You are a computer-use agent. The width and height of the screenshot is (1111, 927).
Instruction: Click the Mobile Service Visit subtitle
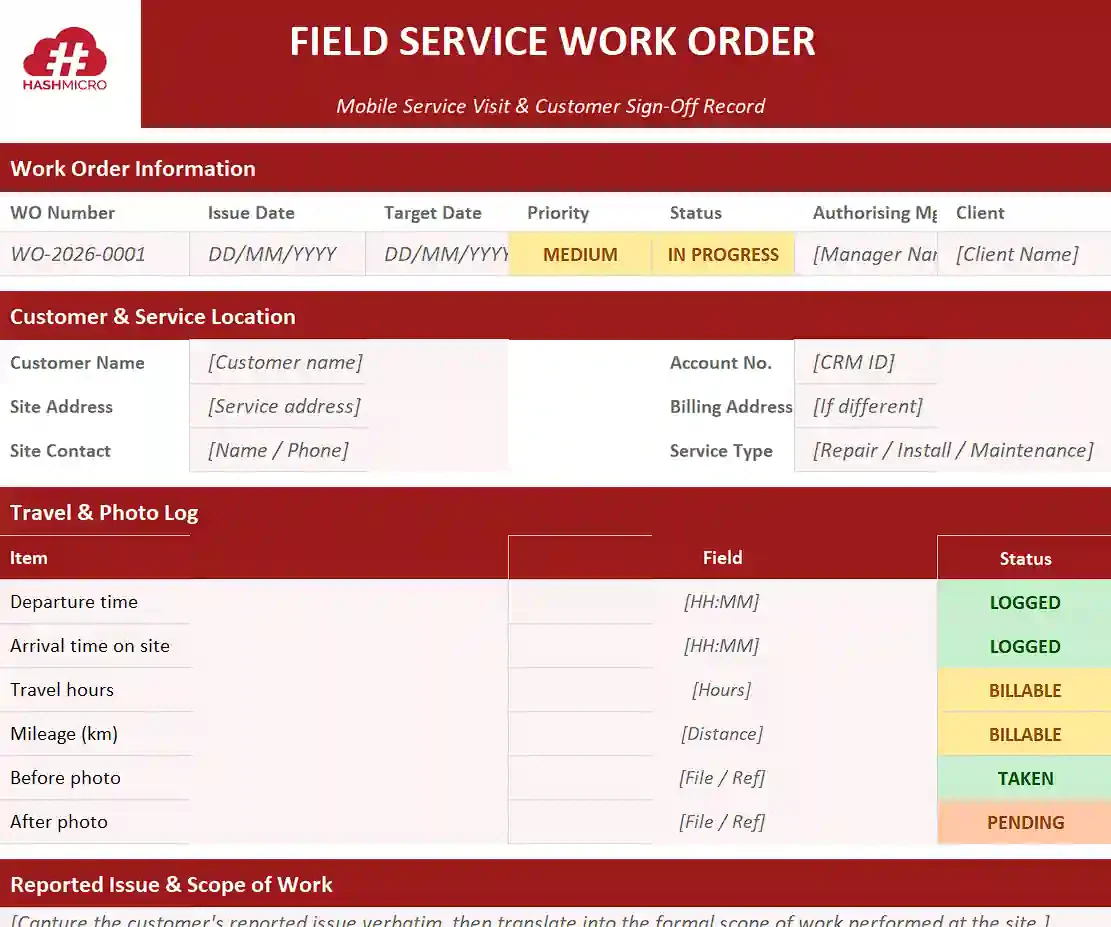(551, 106)
